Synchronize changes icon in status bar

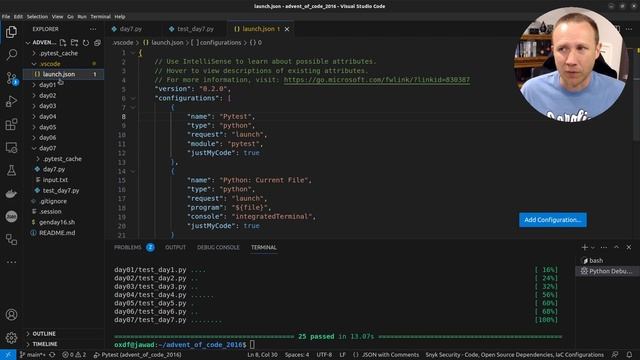point(52,355)
